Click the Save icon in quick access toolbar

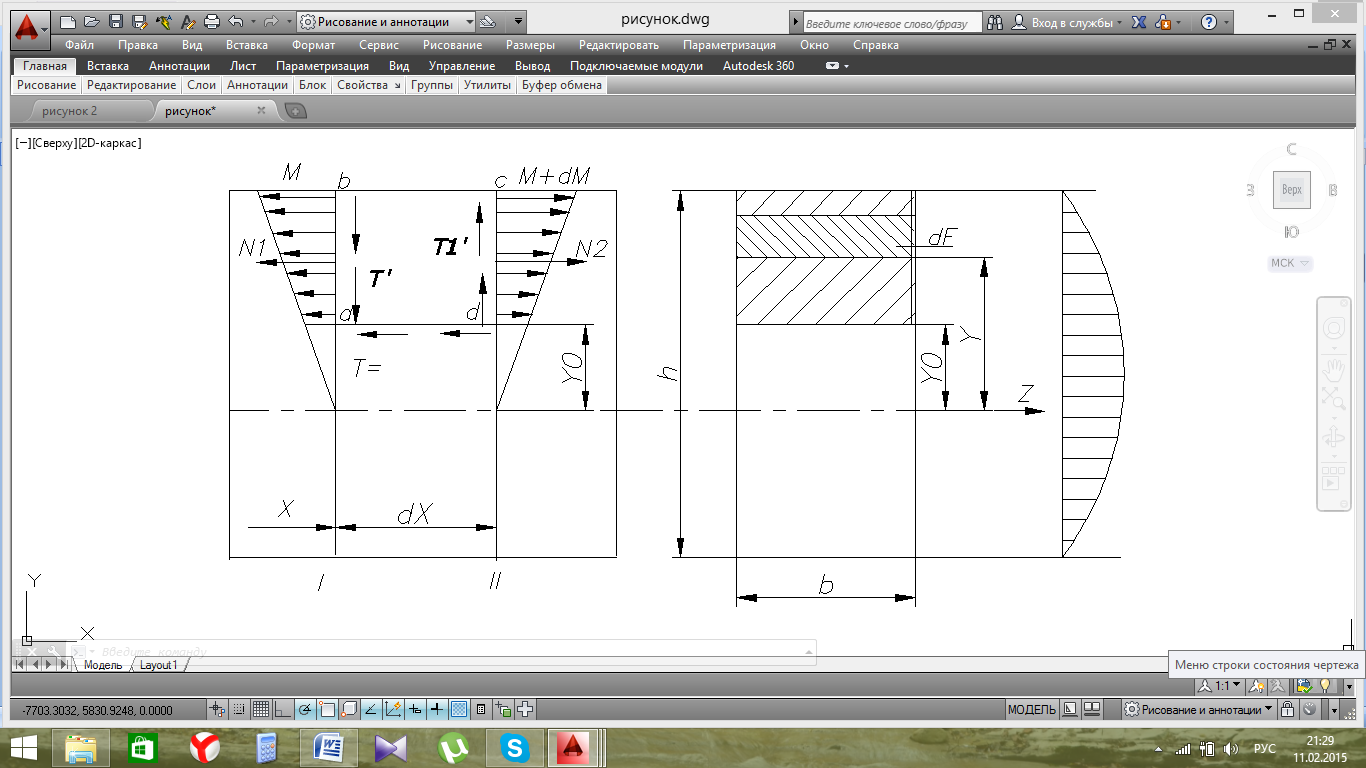pos(116,22)
